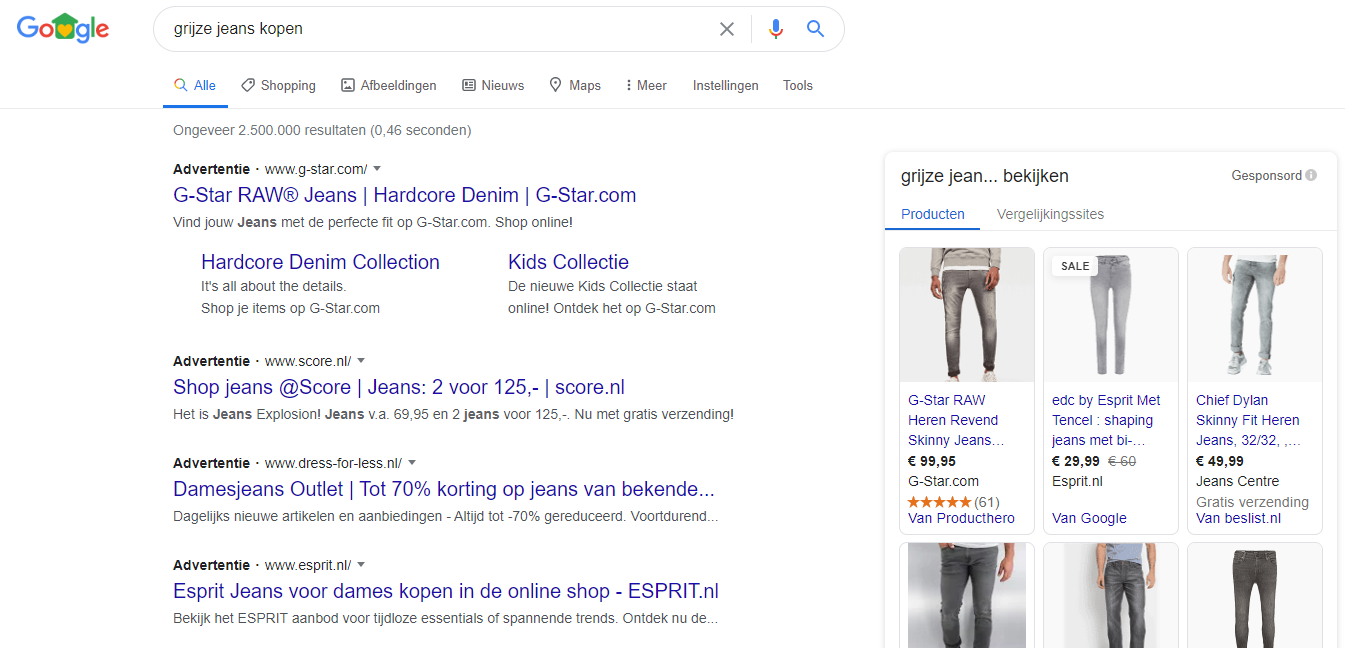This screenshot has height=648, width=1345.
Task: Open Instellingen menu
Action: tap(726, 86)
